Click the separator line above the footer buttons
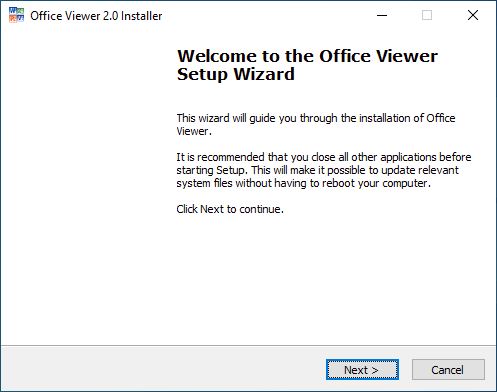Viewport: 497px width, 392px height. pyautogui.click(x=248, y=345)
